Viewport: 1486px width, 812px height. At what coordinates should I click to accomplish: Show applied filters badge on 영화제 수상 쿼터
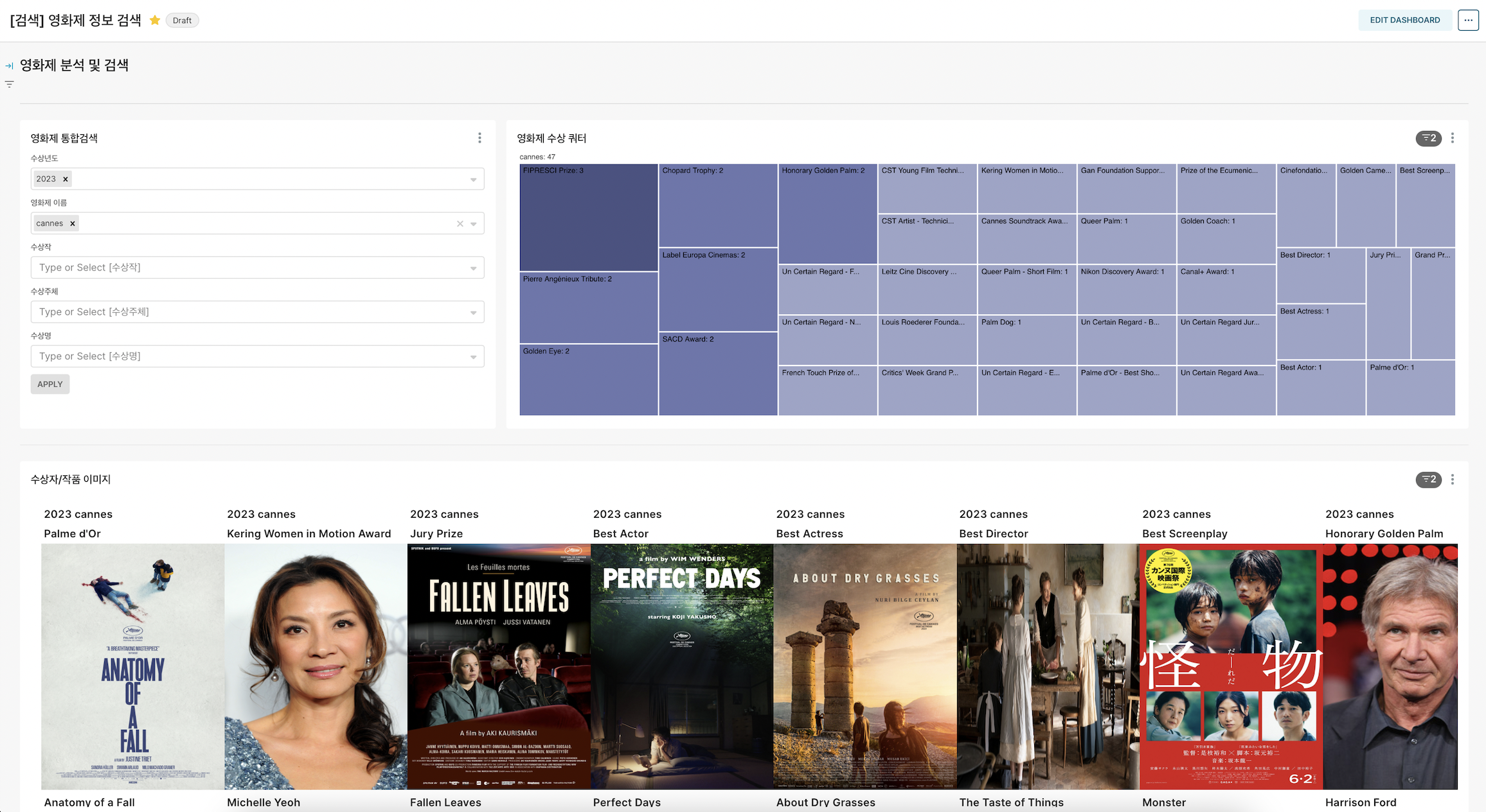(1428, 138)
